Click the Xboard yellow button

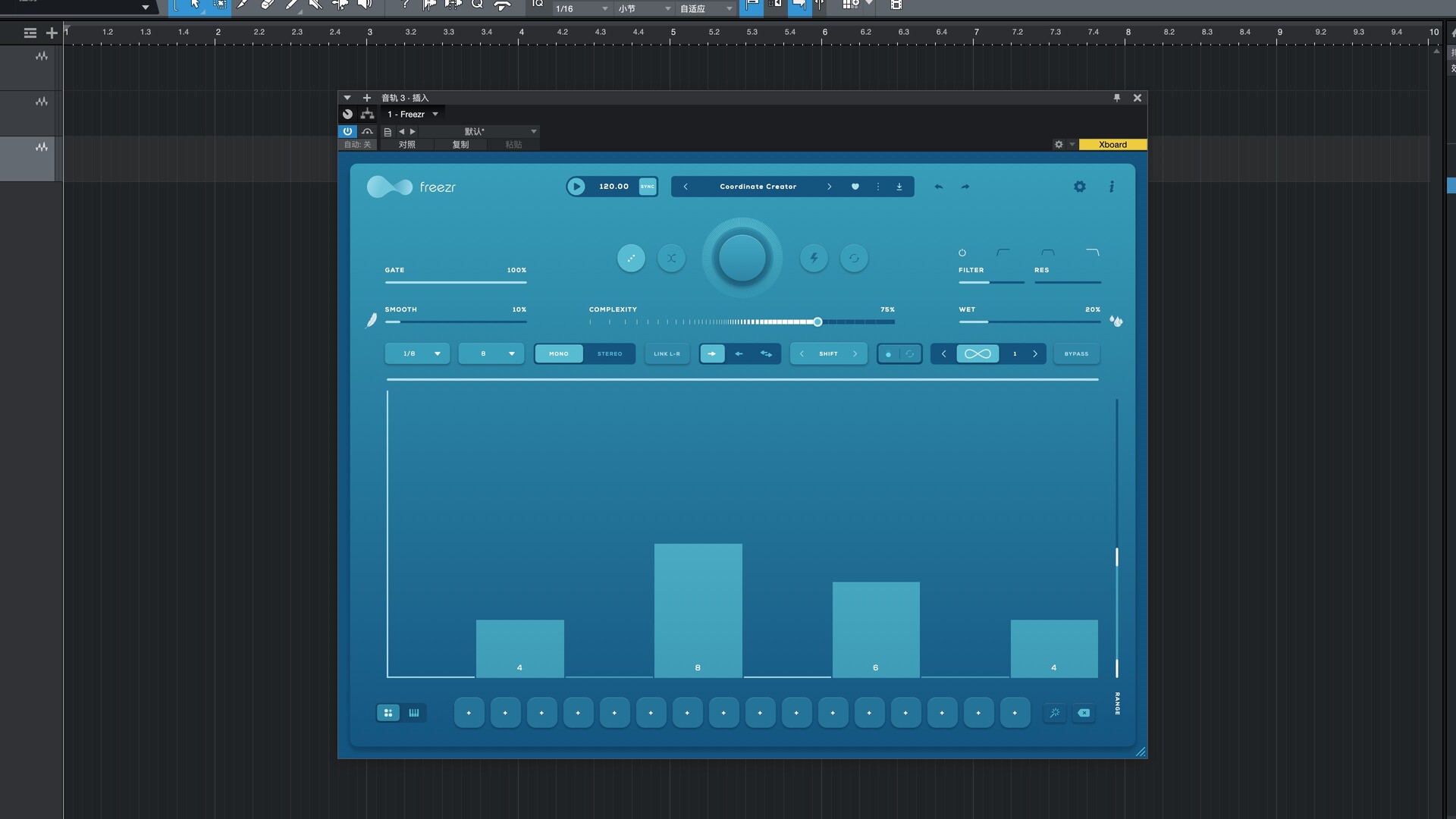(1112, 144)
